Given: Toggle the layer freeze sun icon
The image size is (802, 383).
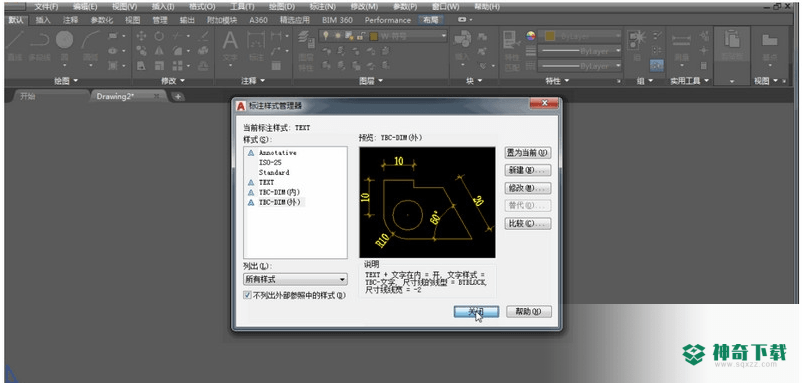Looking at the screenshot, I should [338, 36].
